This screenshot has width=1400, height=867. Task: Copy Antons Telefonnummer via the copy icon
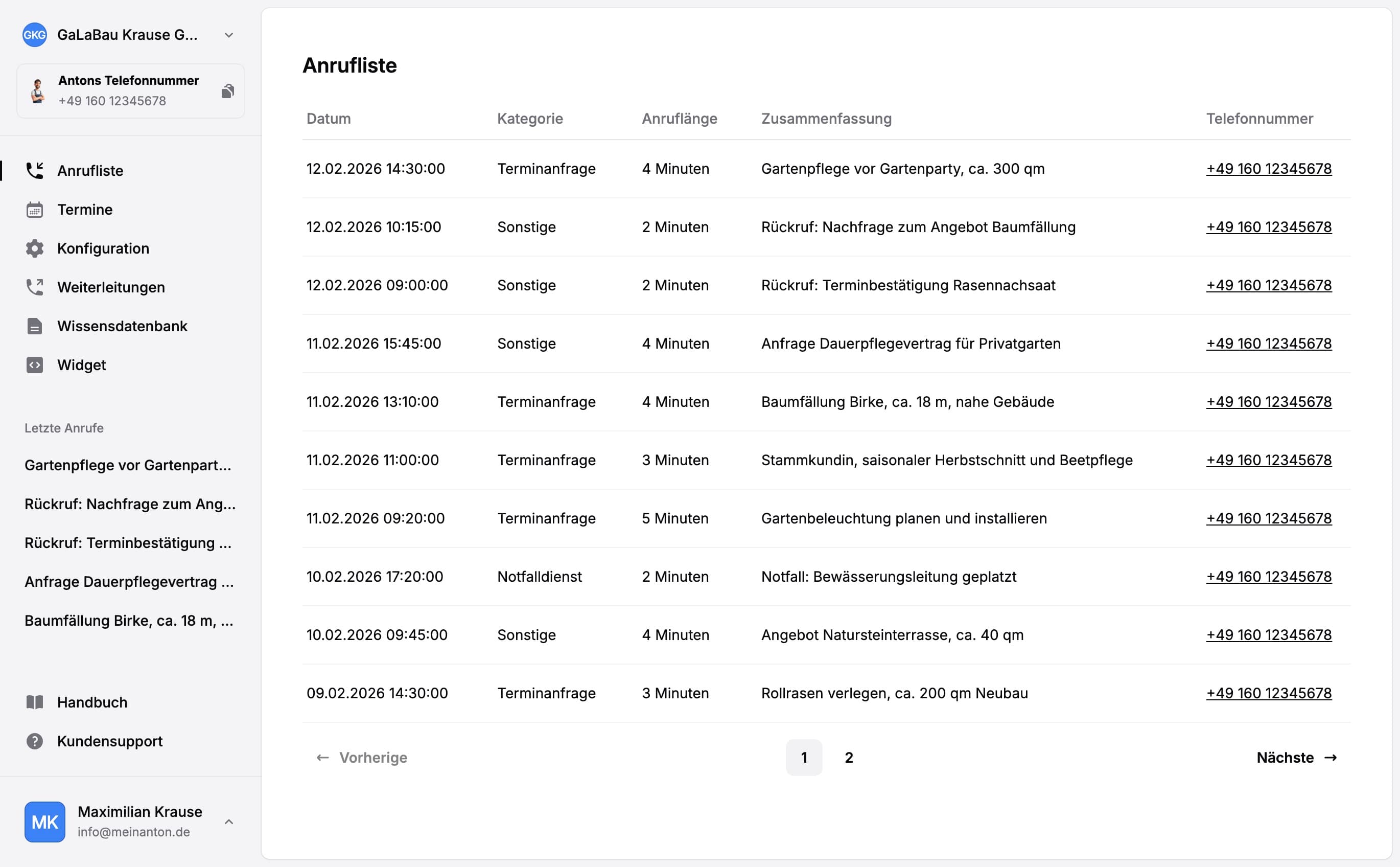point(228,90)
